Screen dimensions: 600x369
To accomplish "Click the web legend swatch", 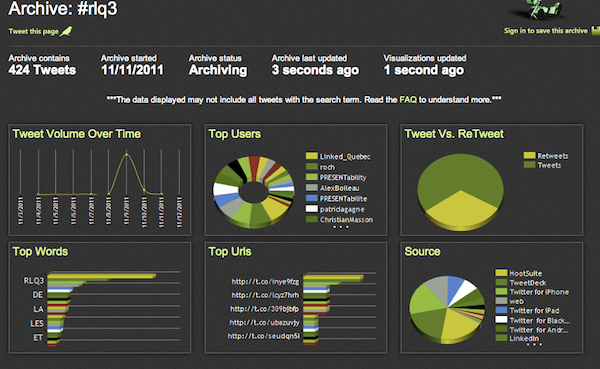I will click(x=501, y=301).
